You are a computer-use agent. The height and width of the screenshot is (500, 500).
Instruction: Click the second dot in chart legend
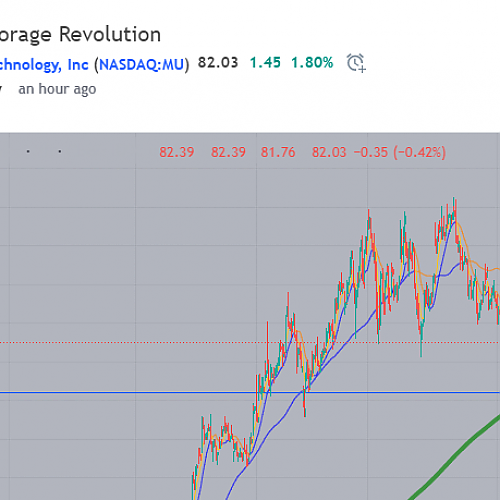(x=60, y=152)
